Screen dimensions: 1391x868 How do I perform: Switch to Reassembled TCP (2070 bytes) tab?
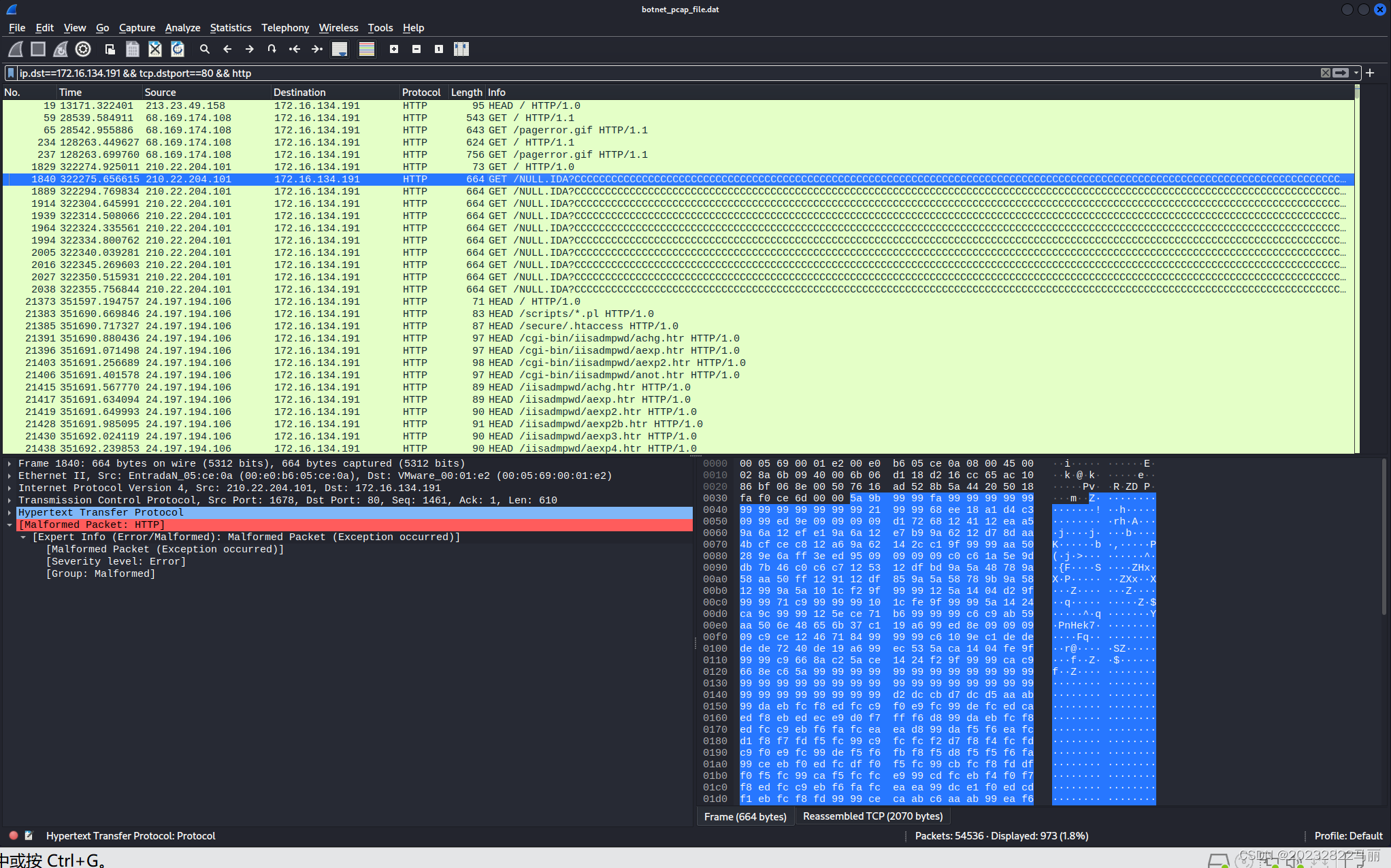pos(873,816)
